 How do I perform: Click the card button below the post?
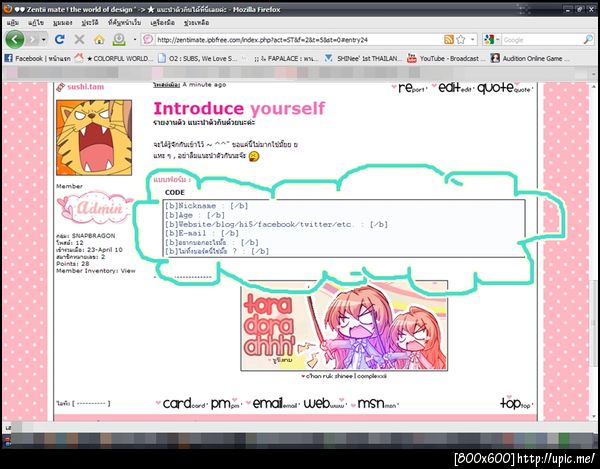[x=183, y=404]
